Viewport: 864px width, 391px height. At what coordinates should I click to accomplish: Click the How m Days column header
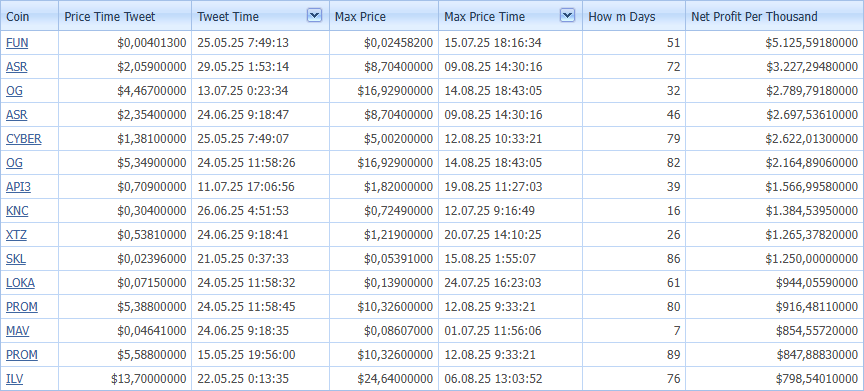pos(634,17)
